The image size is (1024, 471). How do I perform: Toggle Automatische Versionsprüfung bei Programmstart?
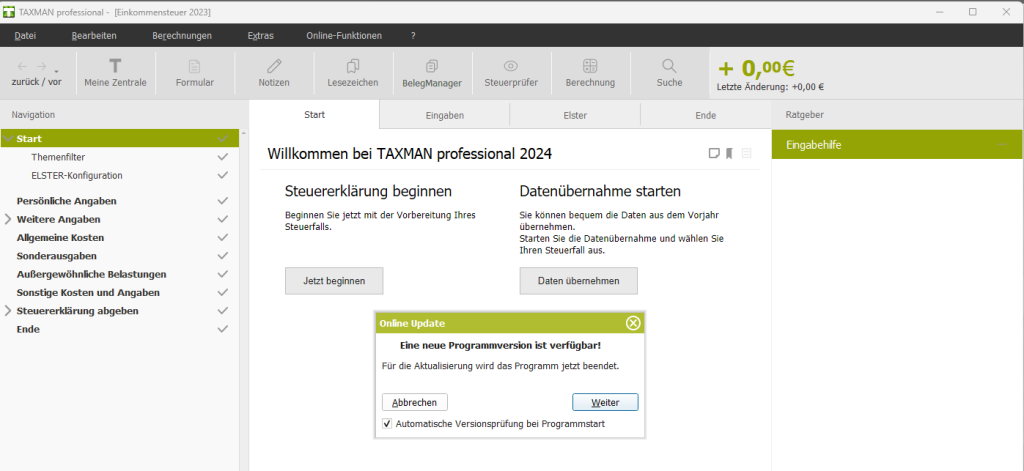tap(387, 423)
